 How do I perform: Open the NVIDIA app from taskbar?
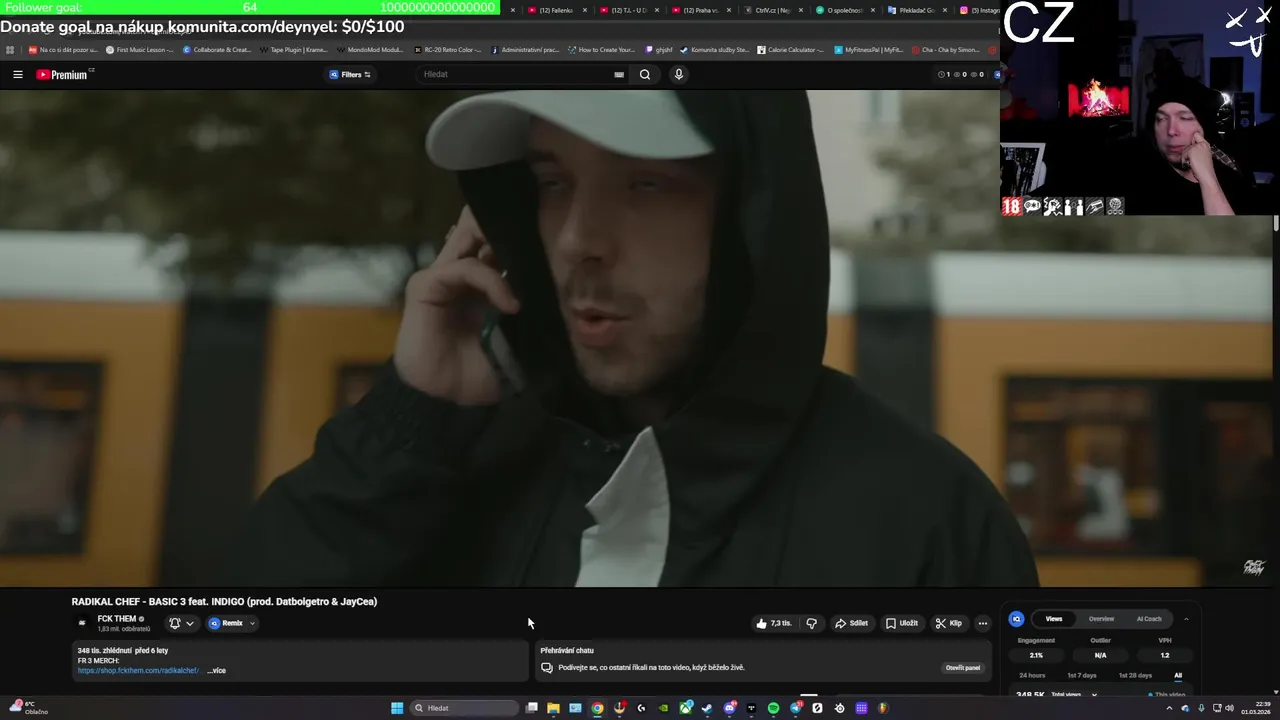click(x=663, y=708)
